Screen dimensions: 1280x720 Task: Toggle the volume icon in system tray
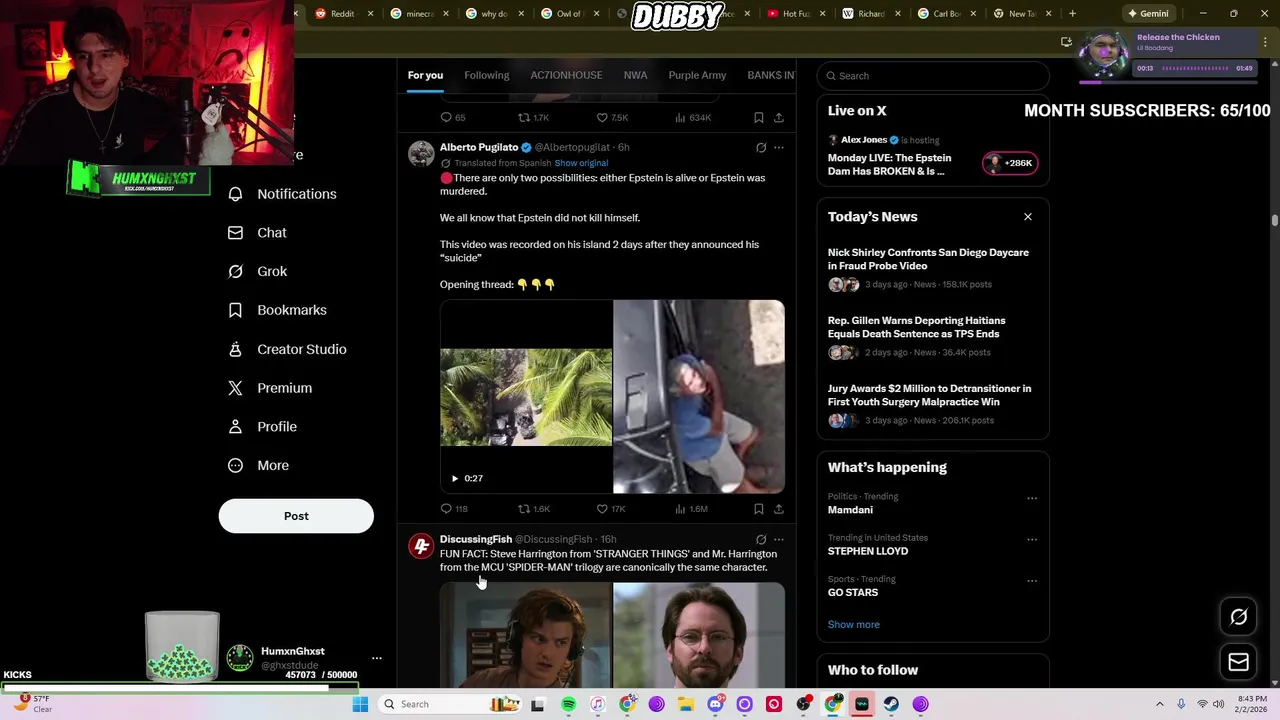(x=1218, y=704)
